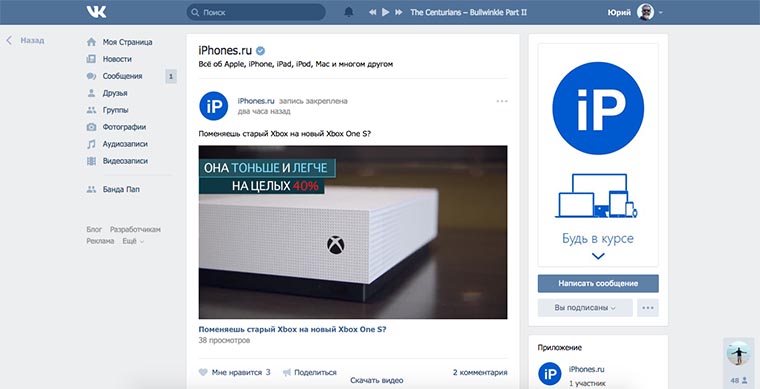
Task: Like the post with the heart icon
Action: pos(204,373)
